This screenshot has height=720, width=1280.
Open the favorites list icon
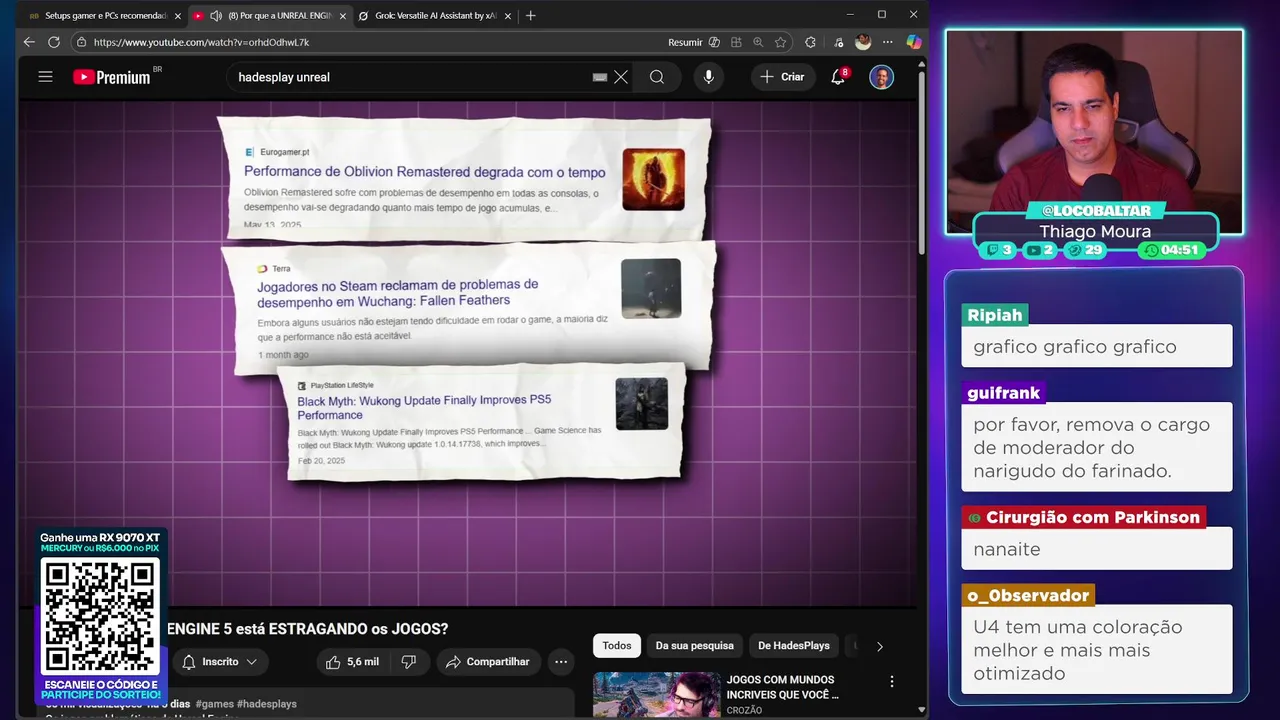tap(837, 42)
